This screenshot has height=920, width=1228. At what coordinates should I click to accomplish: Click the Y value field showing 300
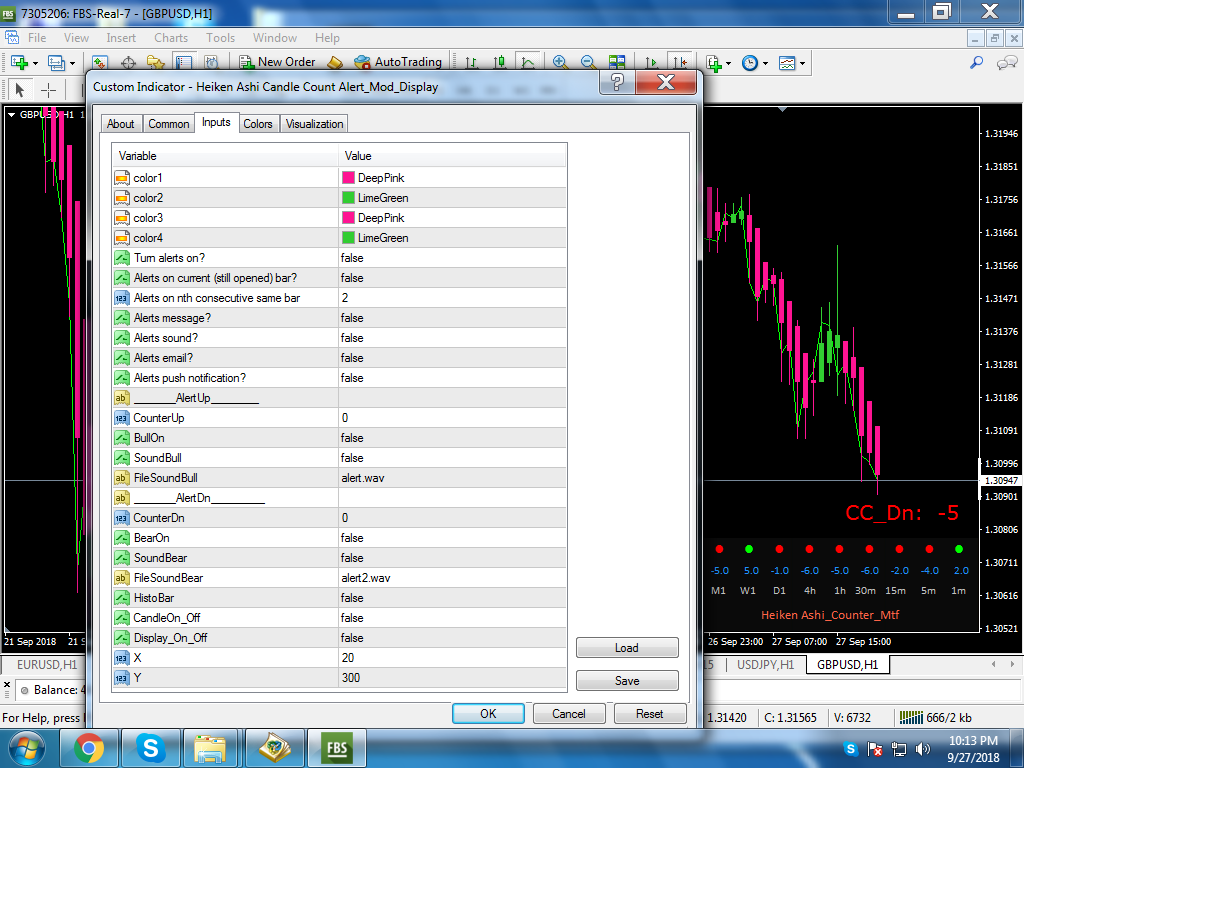coord(453,678)
